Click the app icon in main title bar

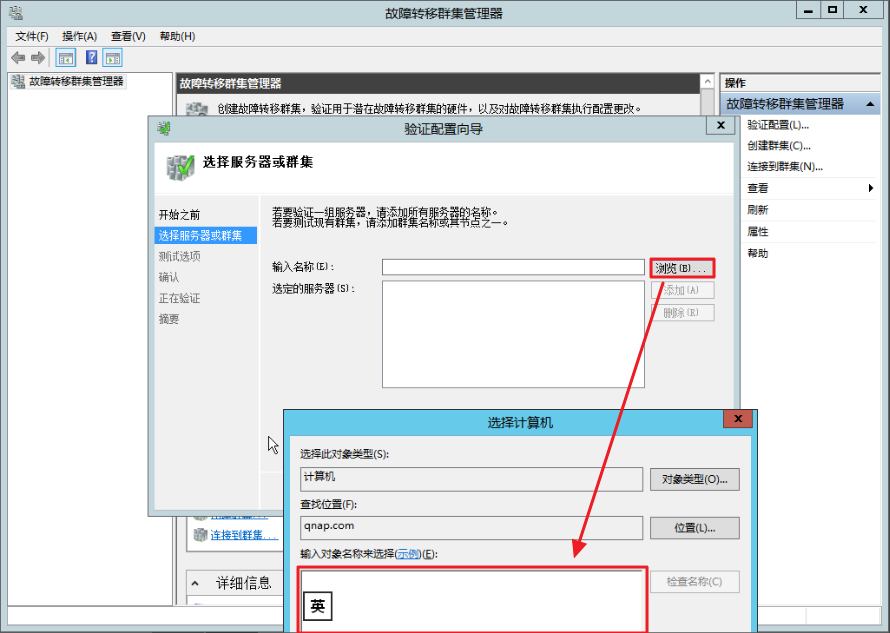pyautogui.click(x=16, y=12)
